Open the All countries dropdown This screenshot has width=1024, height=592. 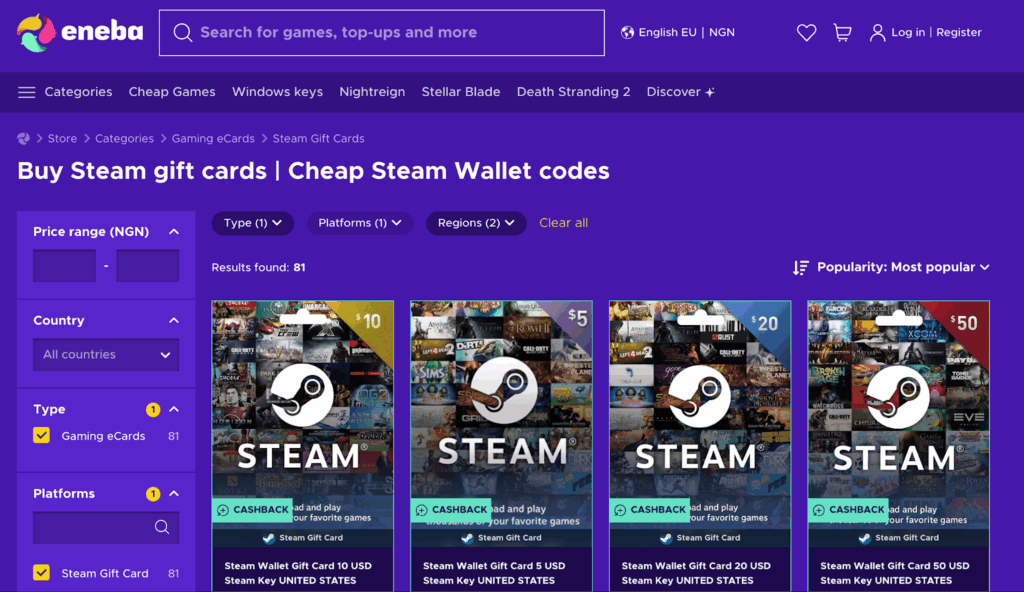pyautogui.click(x=106, y=355)
